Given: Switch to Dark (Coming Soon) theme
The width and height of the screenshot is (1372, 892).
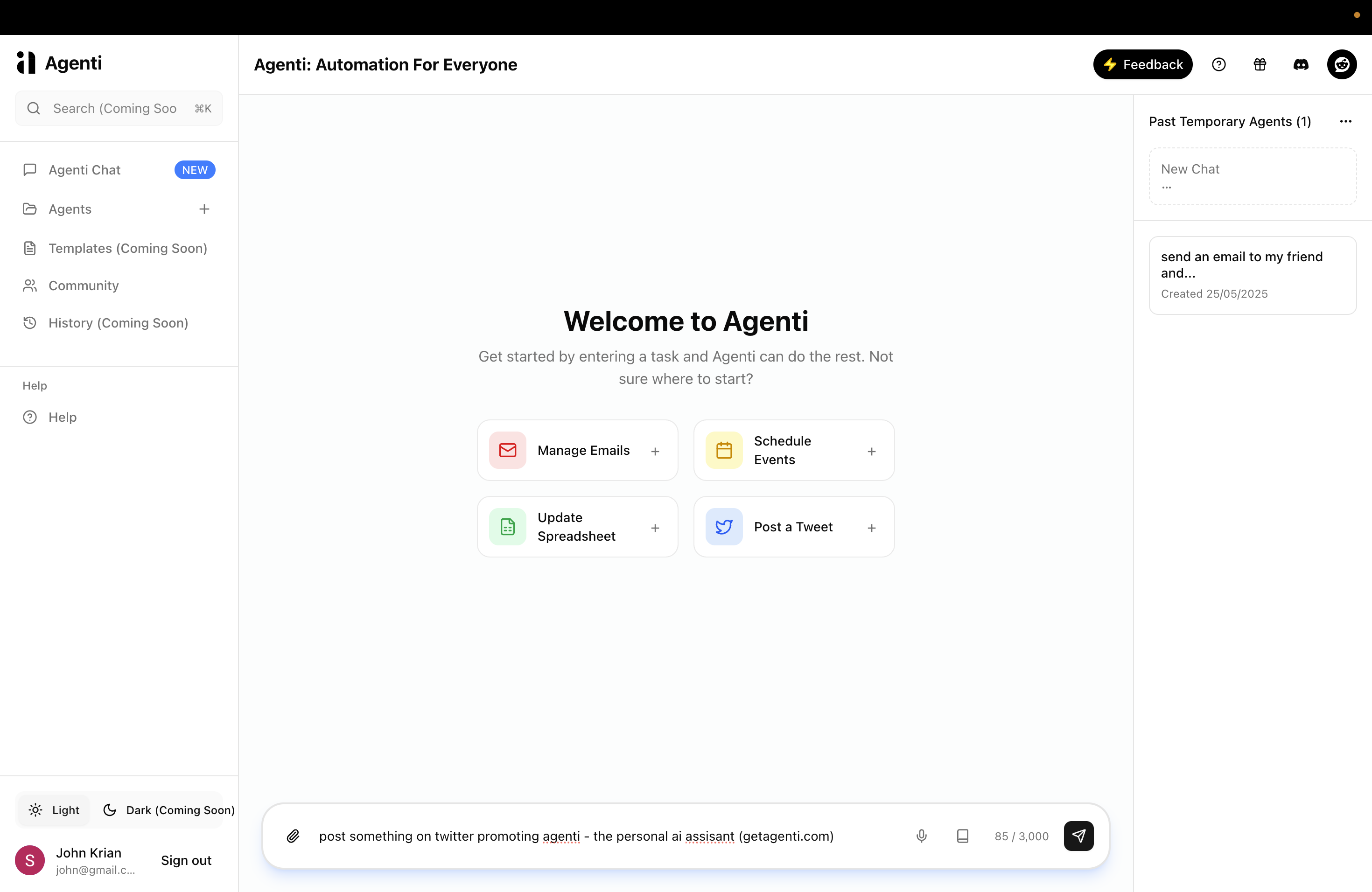Looking at the screenshot, I should 168,810.
